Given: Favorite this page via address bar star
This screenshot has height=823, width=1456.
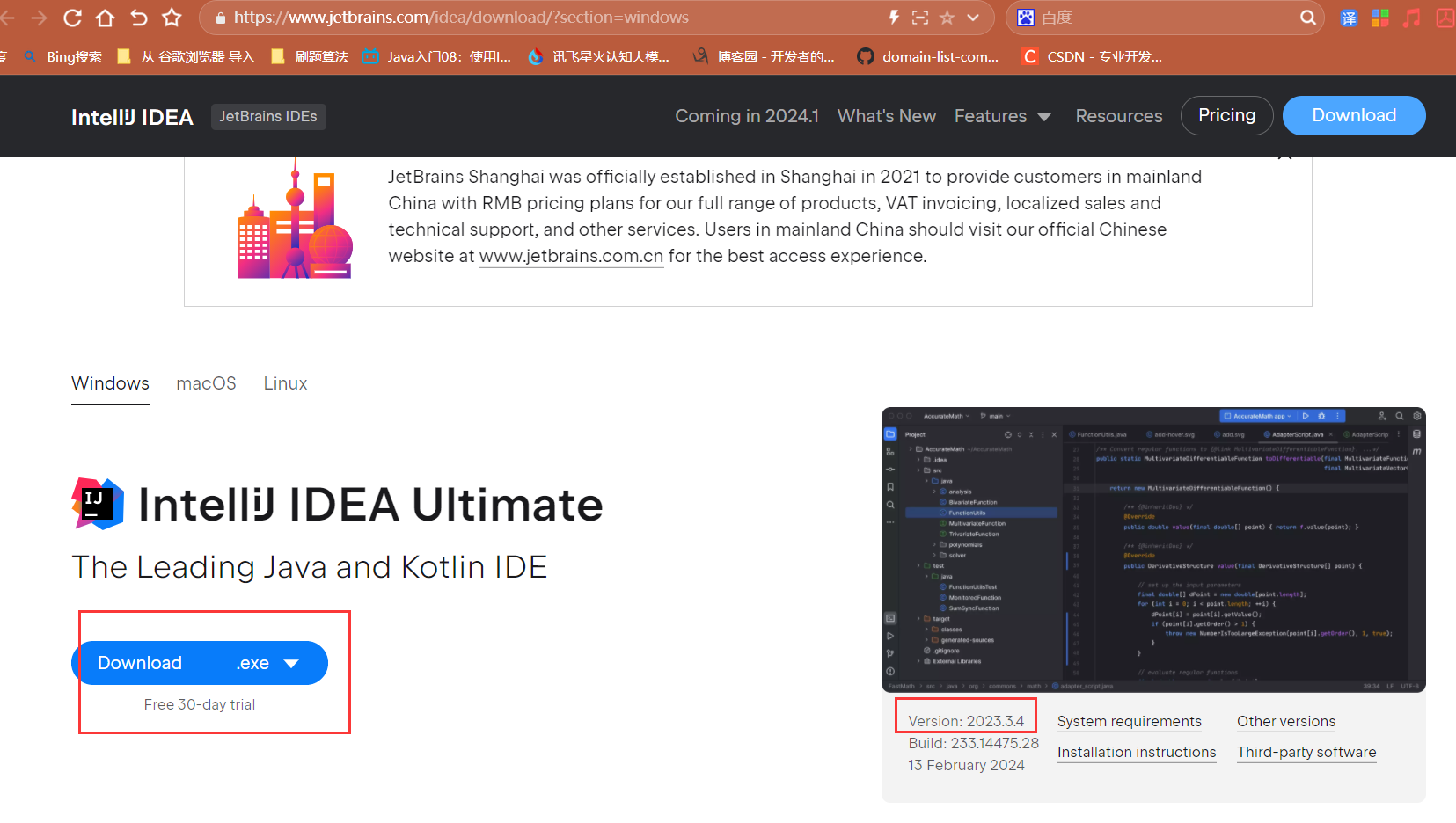Looking at the screenshot, I should (x=947, y=18).
